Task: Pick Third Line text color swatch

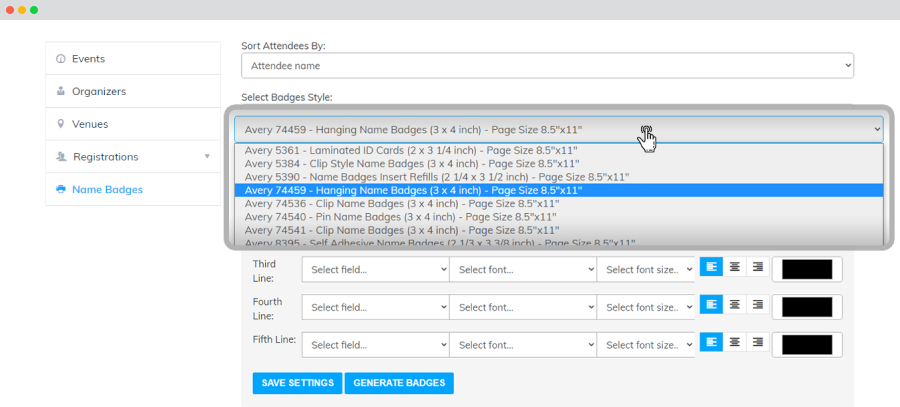Action: point(807,269)
